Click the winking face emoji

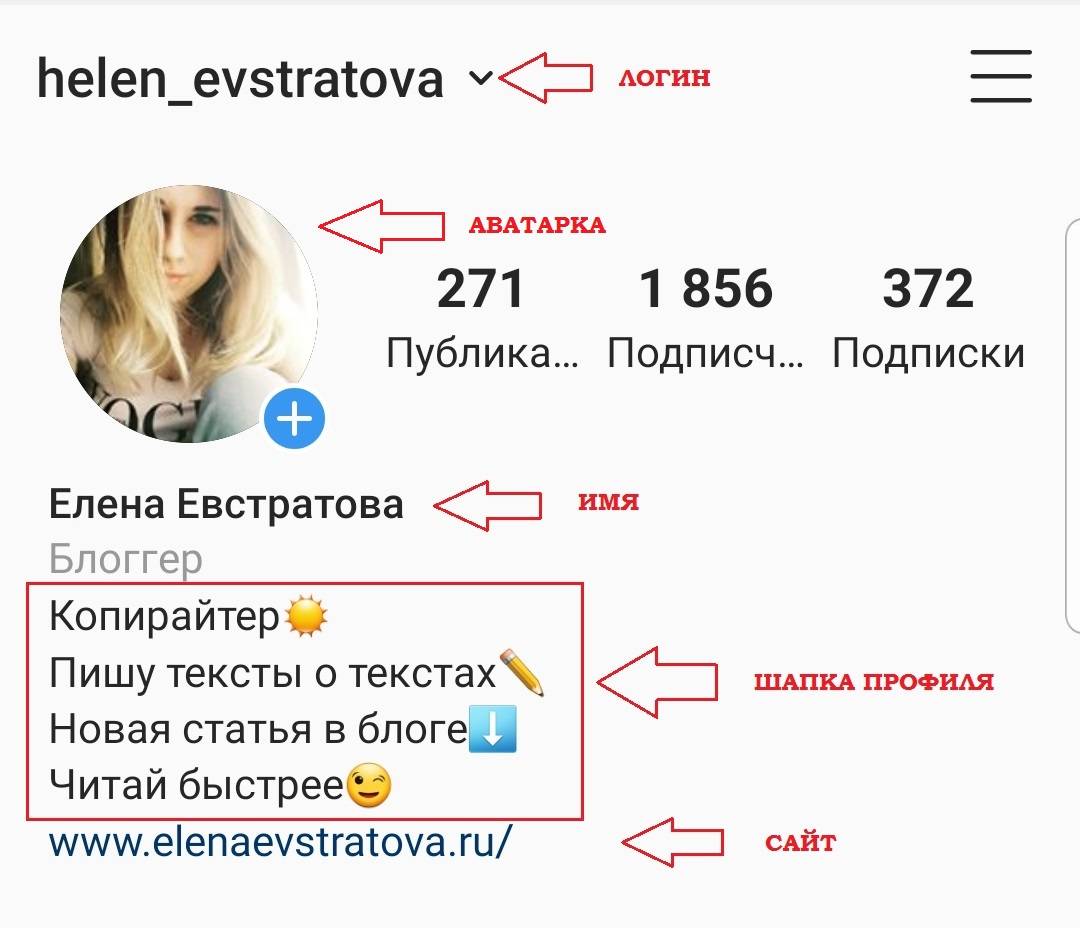[x=368, y=785]
